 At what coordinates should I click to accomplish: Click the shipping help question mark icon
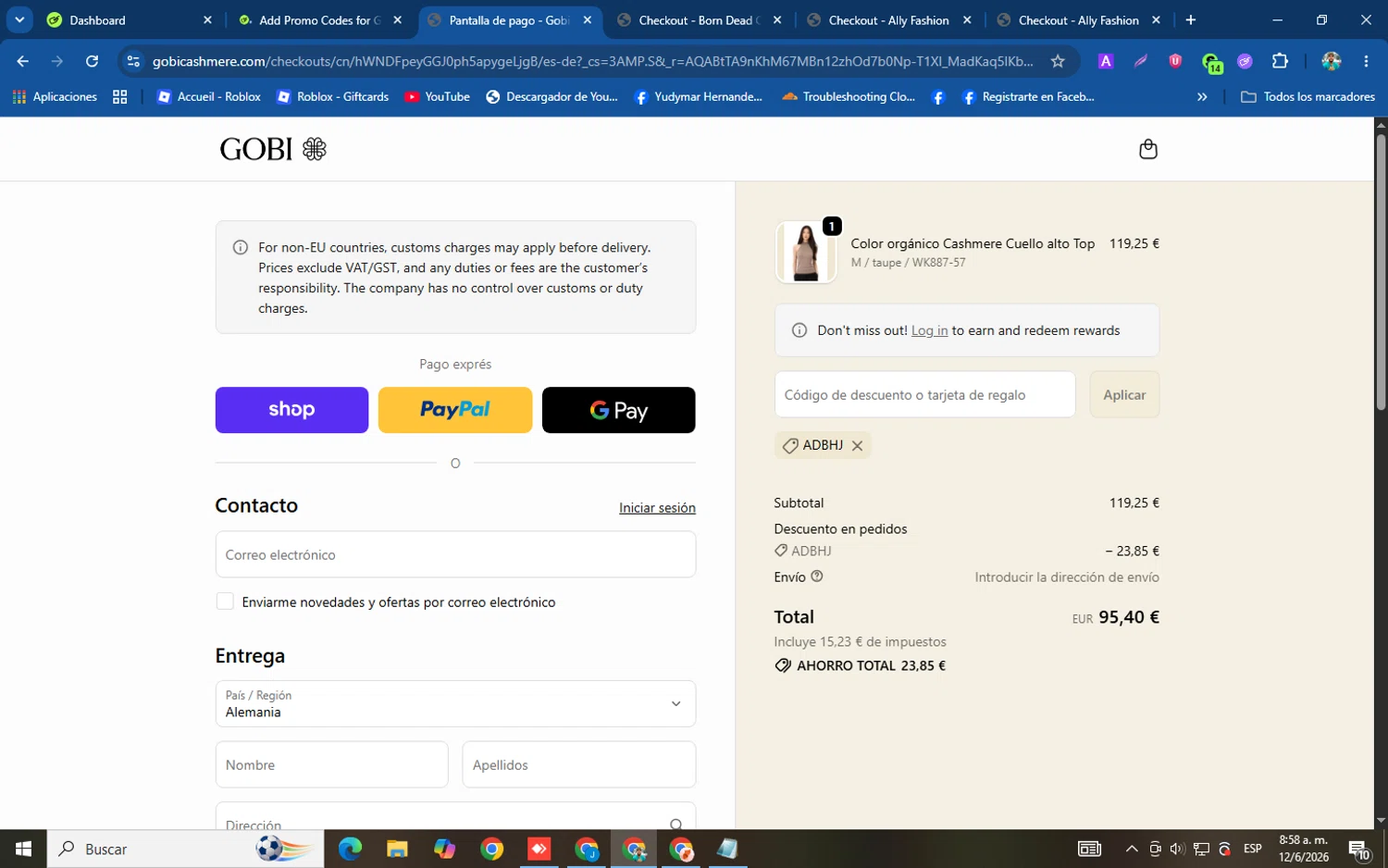pyautogui.click(x=817, y=577)
